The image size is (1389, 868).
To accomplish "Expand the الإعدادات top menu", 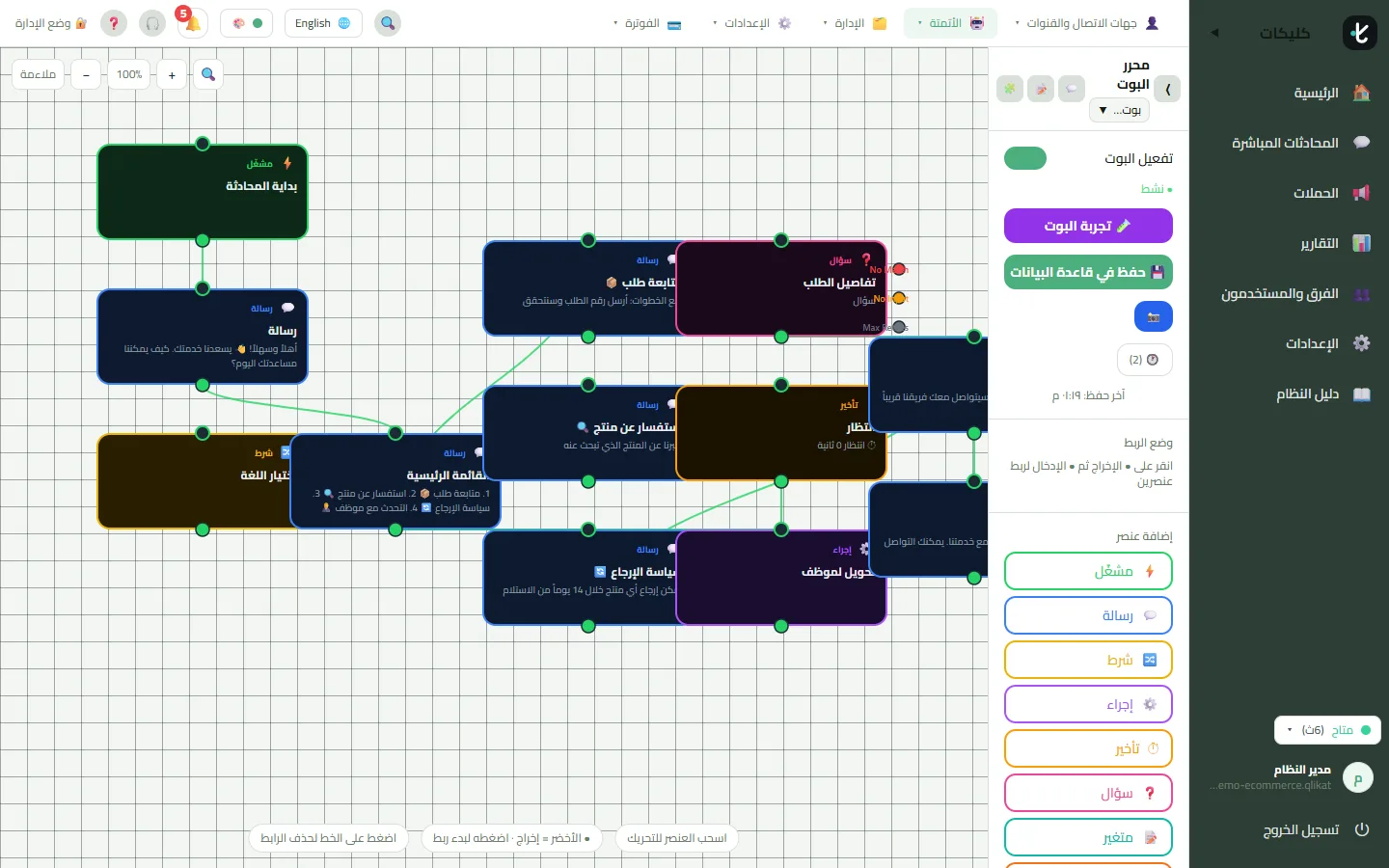I will [751, 23].
